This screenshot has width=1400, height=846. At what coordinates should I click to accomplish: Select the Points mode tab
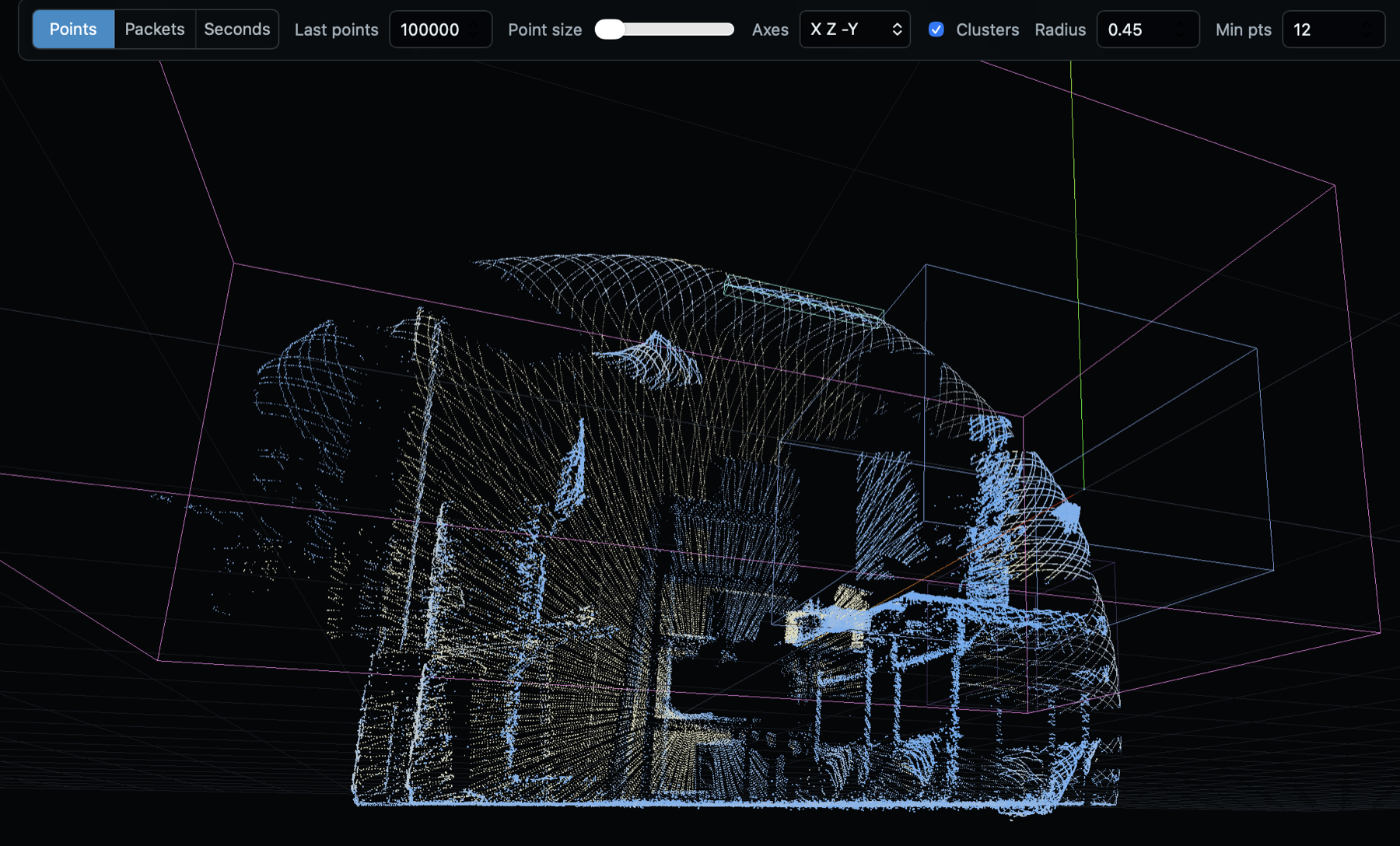73,30
